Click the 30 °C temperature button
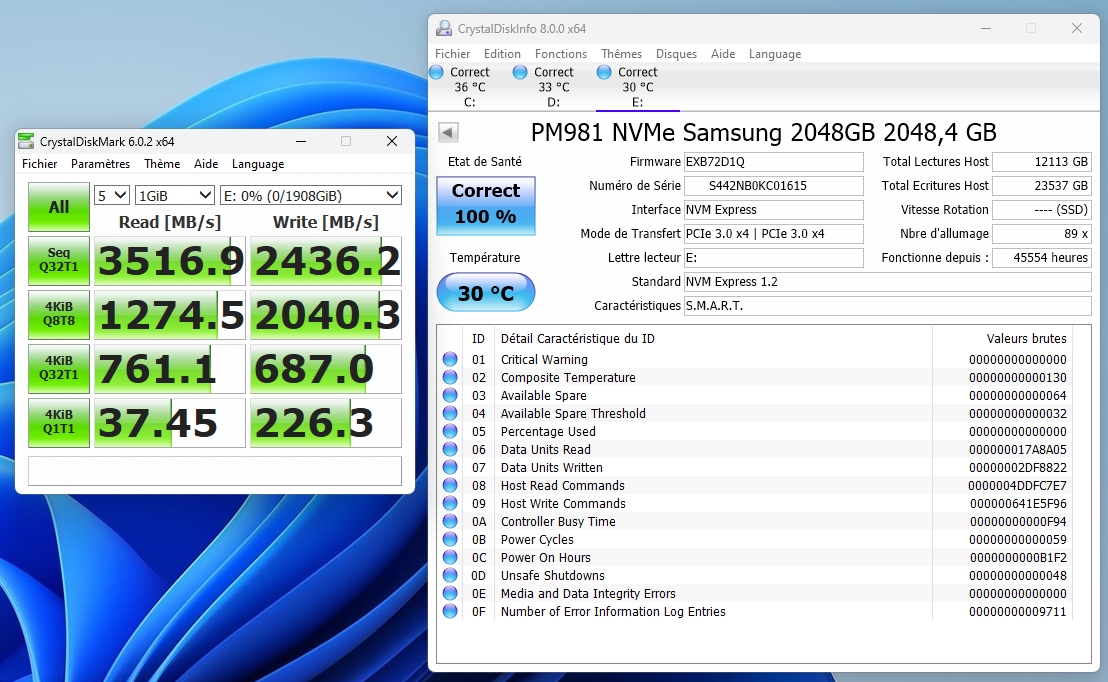Image resolution: width=1108 pixels, height=682 pixels. pyautogui.click(x=485, y=292)
